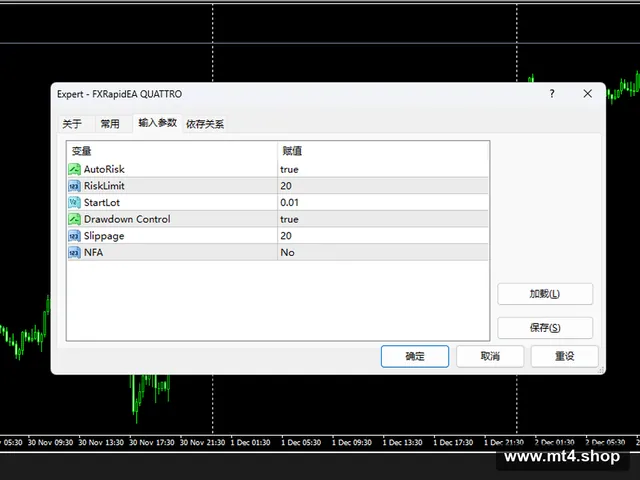
Task: Click the Slippage variable icon
Action: [74, 236]
